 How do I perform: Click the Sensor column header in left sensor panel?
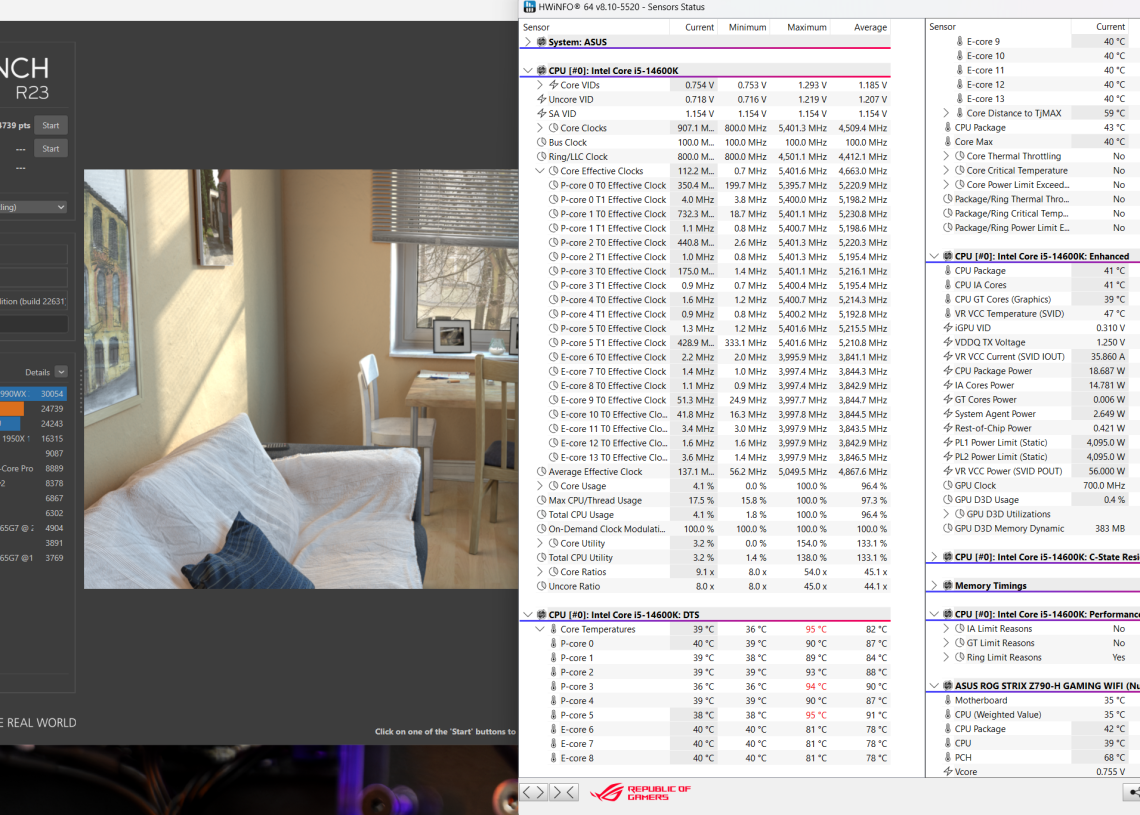tap(595, 28)
